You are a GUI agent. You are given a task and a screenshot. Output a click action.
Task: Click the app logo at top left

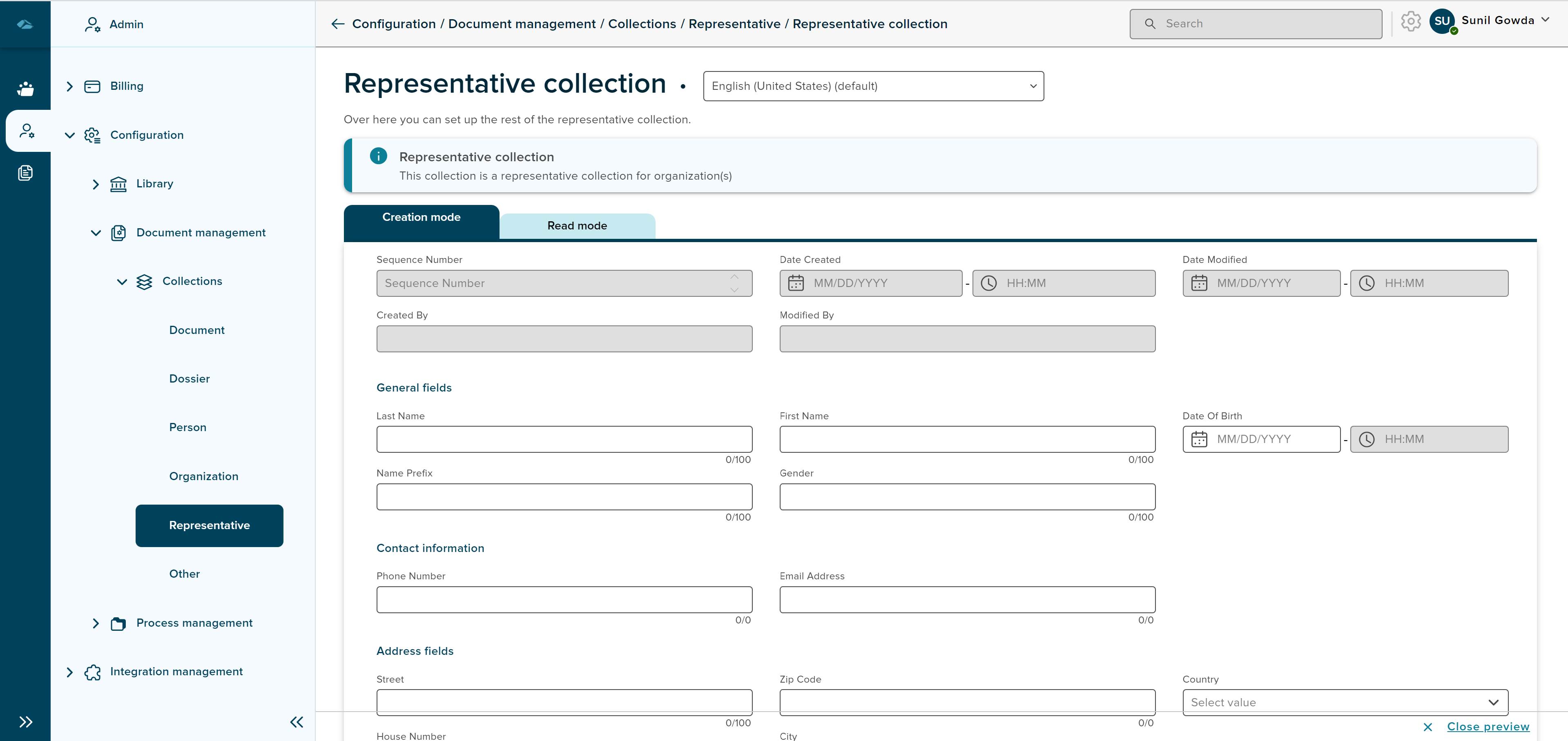pyautogui.click(x=25, y=24)
